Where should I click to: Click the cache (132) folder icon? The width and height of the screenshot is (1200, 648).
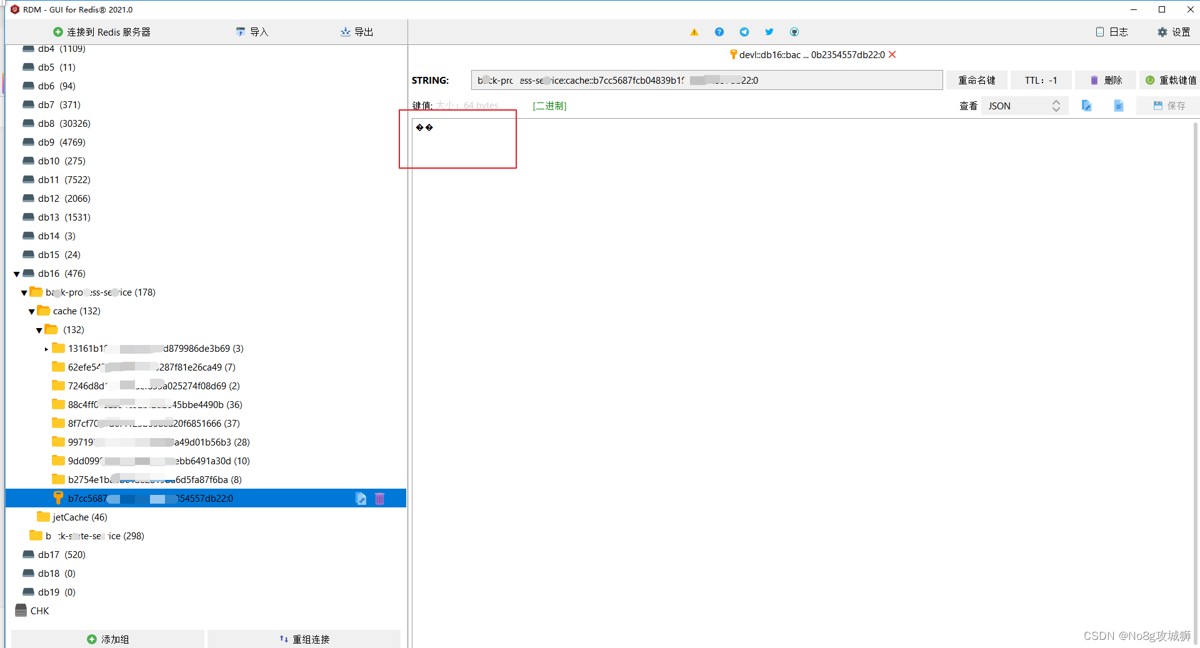tap(44, 311)
